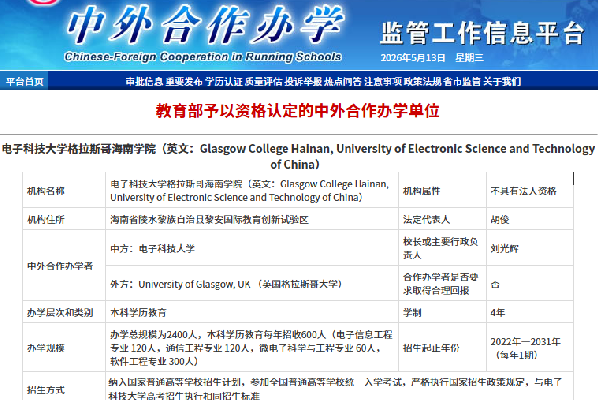Open the 省市监管 menu item

coord(462,82)
